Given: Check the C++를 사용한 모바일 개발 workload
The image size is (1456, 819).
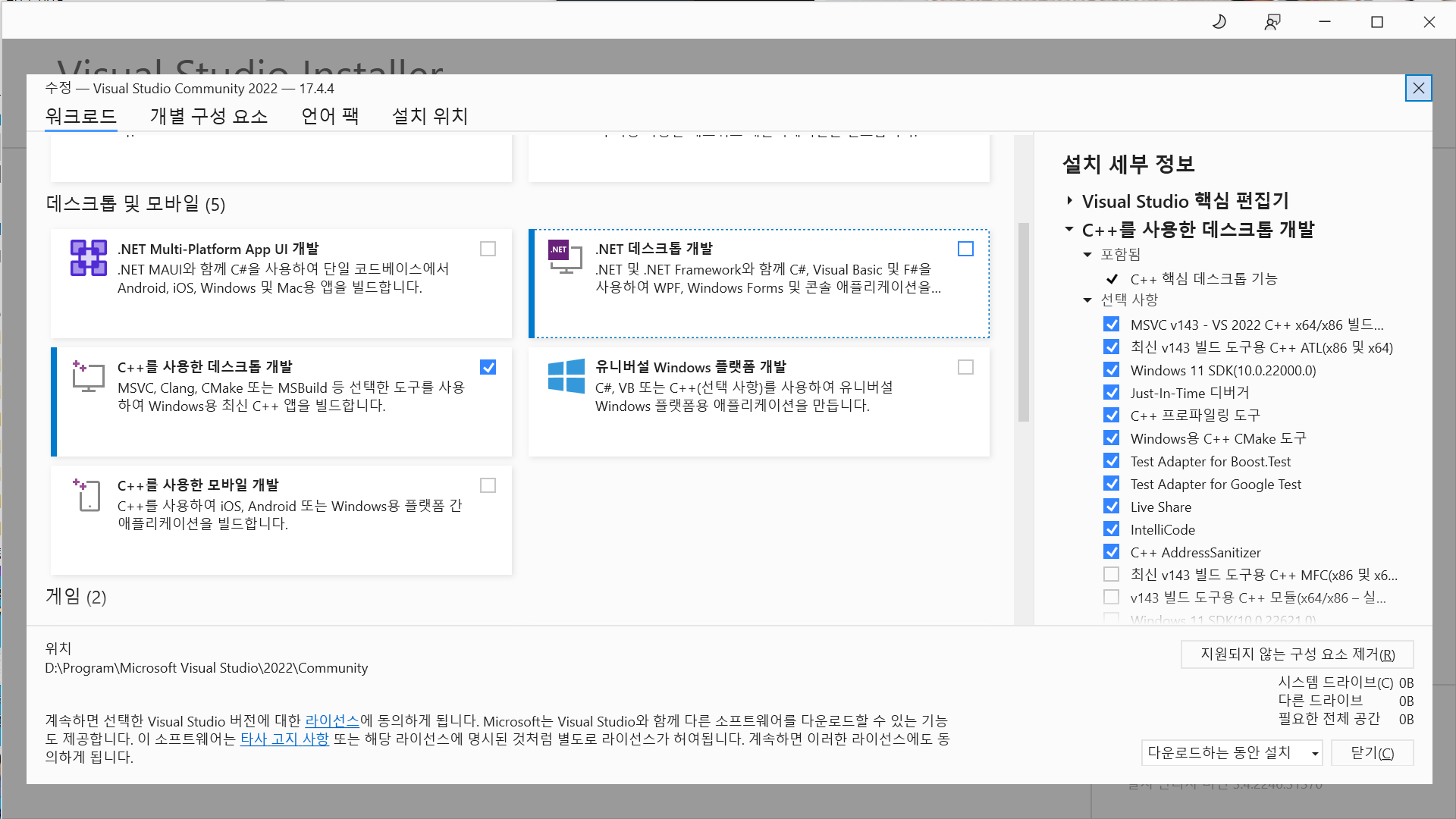Looking at the screenshot, I should 488,485.
